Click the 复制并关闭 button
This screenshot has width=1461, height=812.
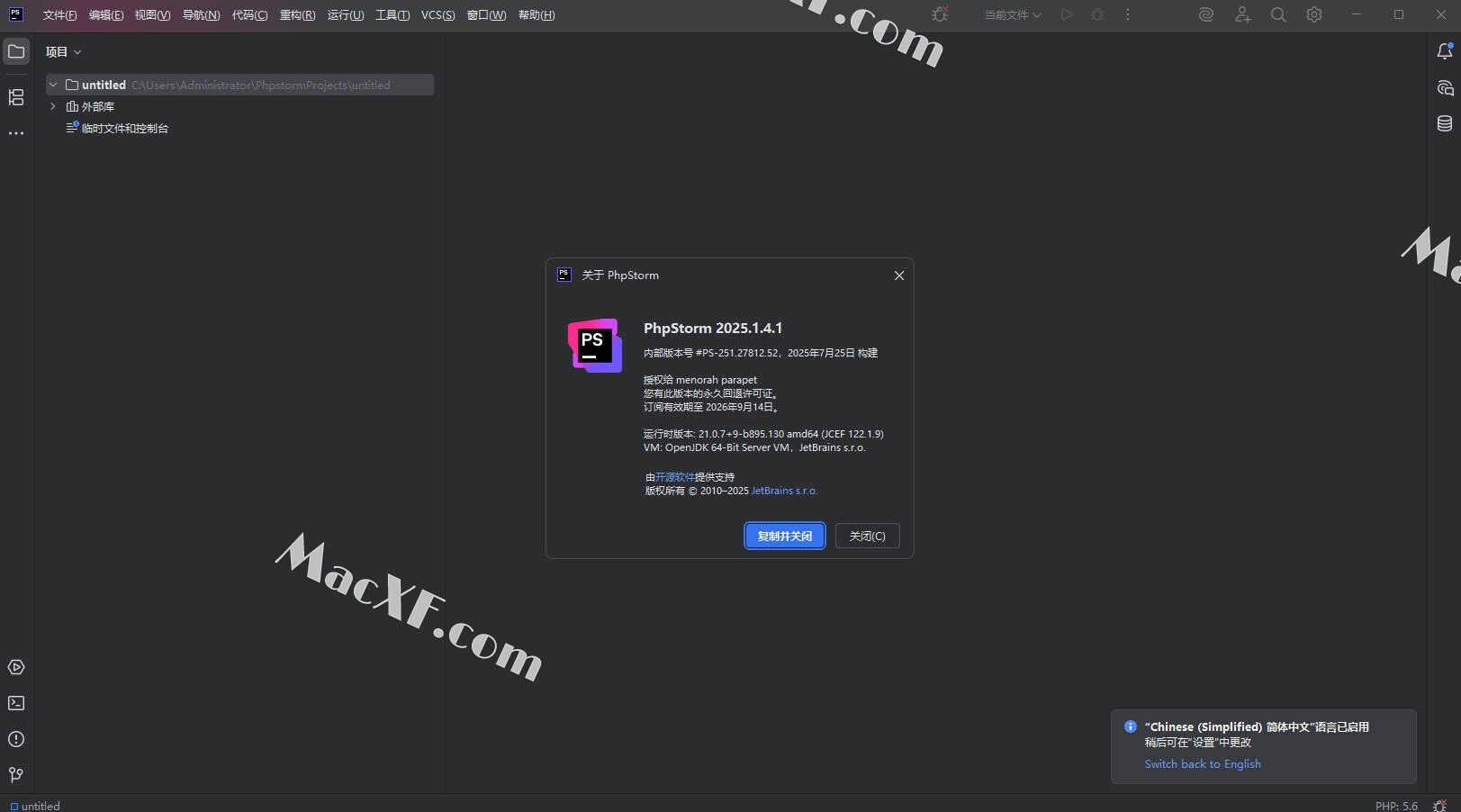point(785,536)
